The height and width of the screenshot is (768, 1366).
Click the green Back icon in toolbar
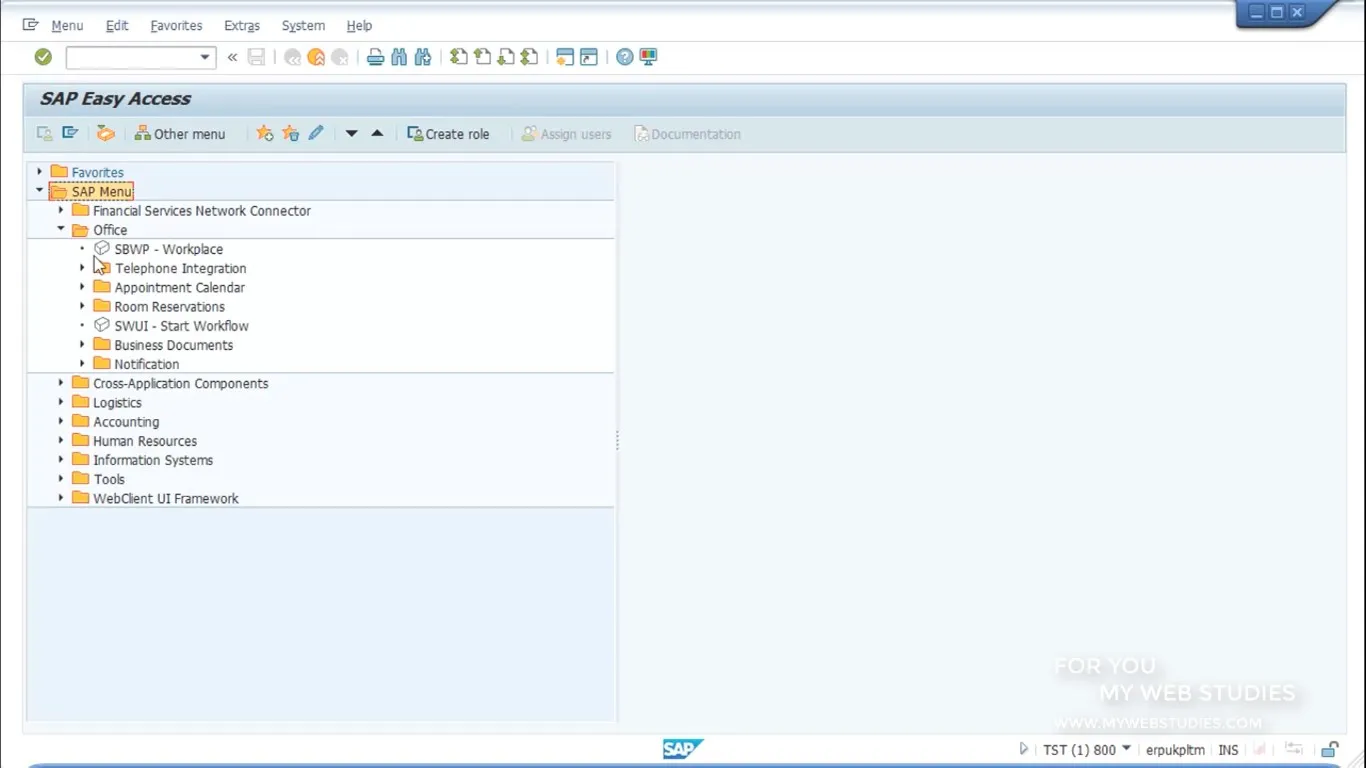[x=292, y=57]
